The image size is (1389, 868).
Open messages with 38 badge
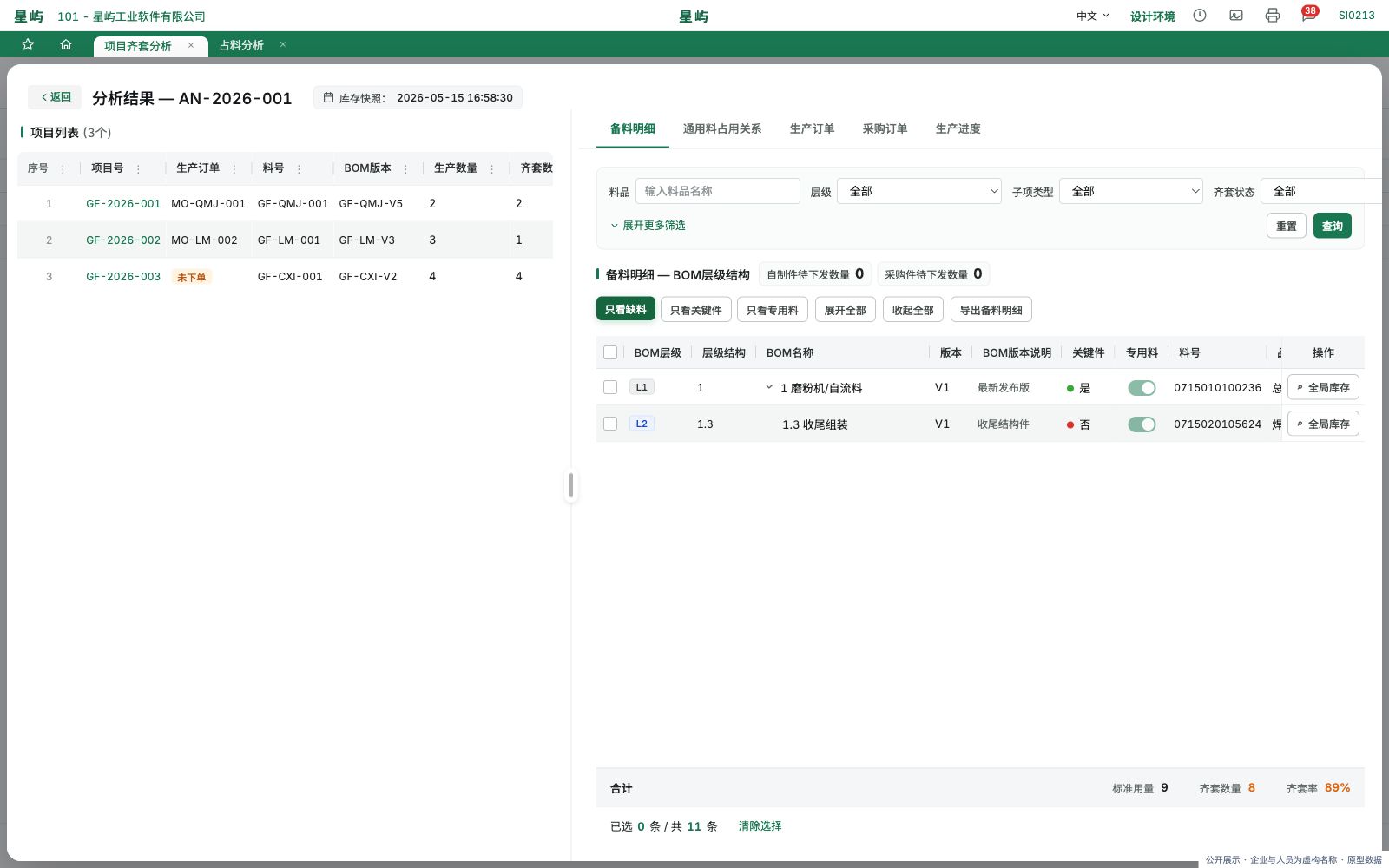pyautogui.click(x=1308, y=15)
